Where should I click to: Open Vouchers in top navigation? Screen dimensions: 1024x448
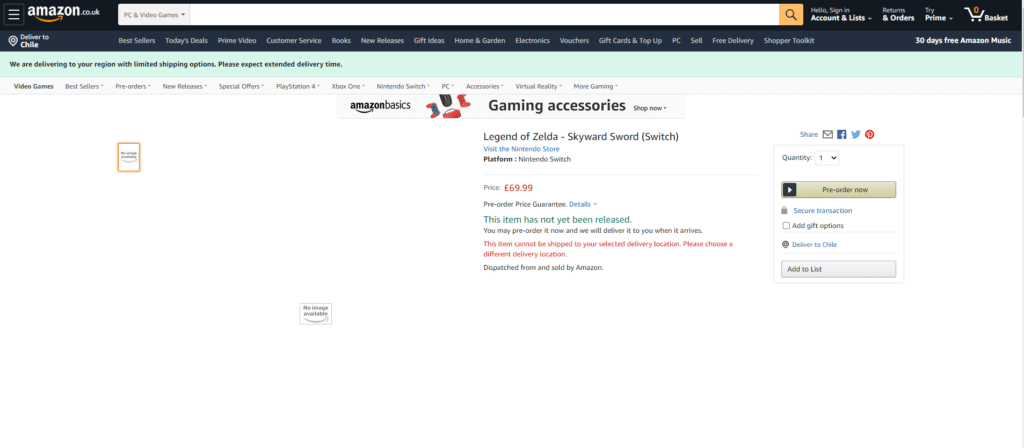(574, 40)
